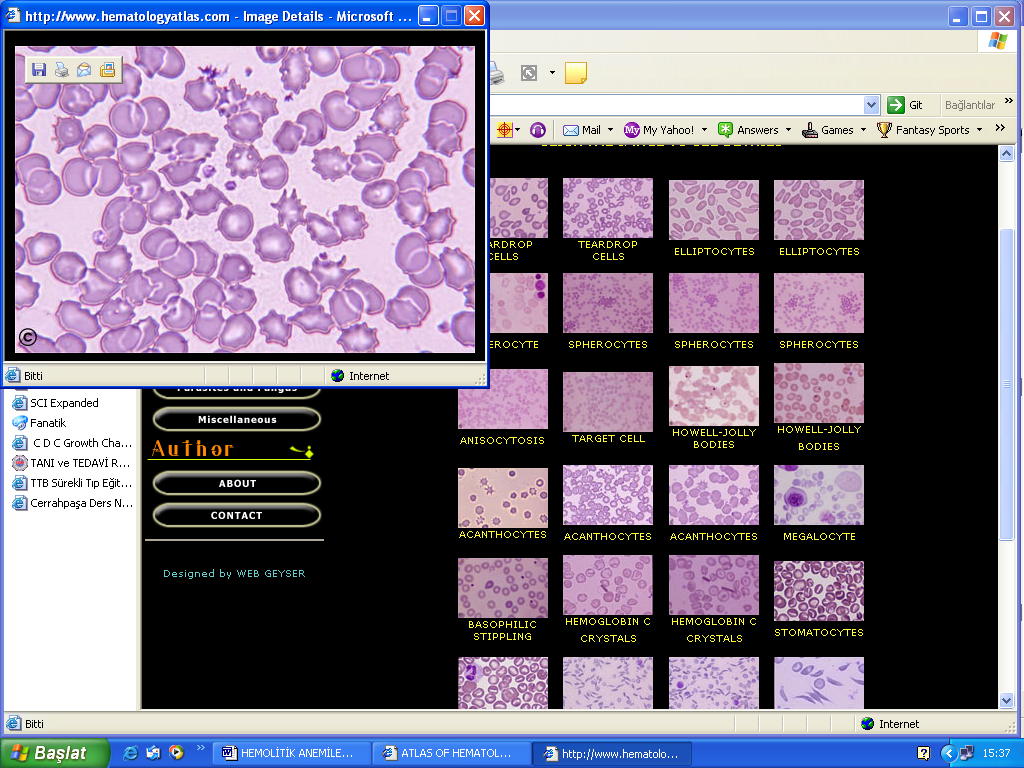The image size is (1024, 768).
Task: Launch Internet Explorer from quick launch
Action: (x=131, y=753)
